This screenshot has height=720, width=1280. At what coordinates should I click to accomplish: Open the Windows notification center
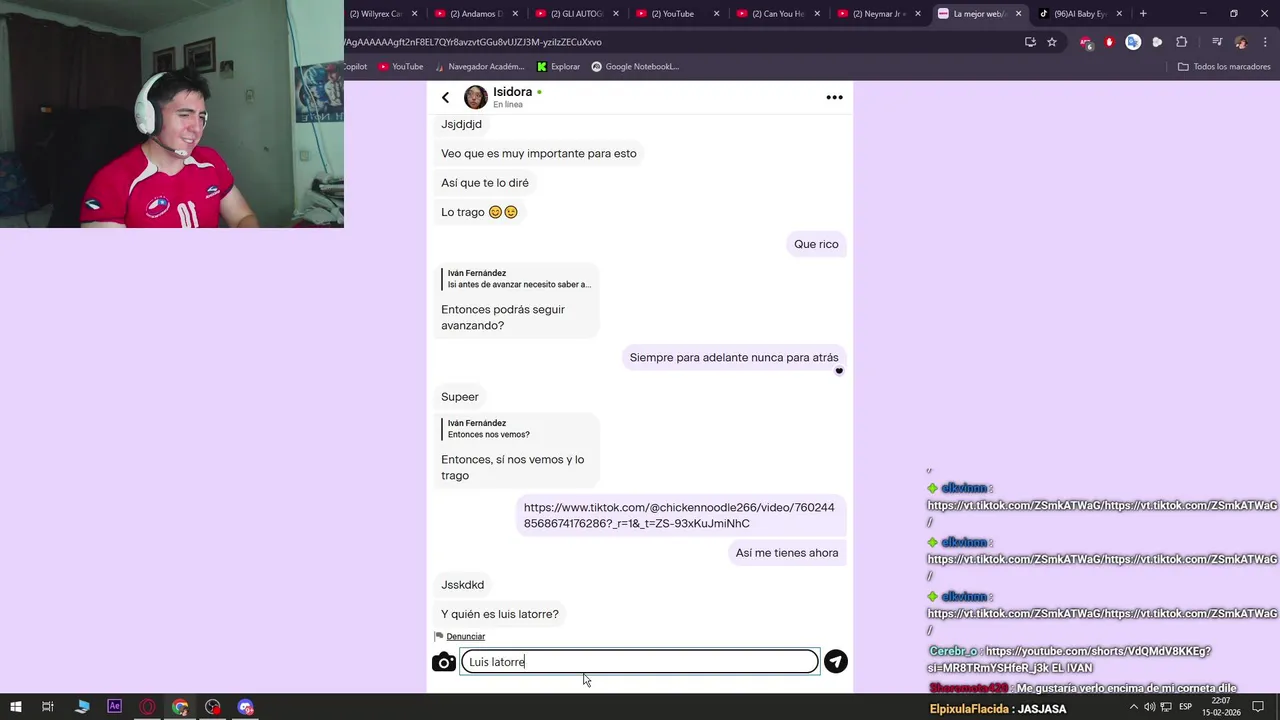[x=1259, y=707]
